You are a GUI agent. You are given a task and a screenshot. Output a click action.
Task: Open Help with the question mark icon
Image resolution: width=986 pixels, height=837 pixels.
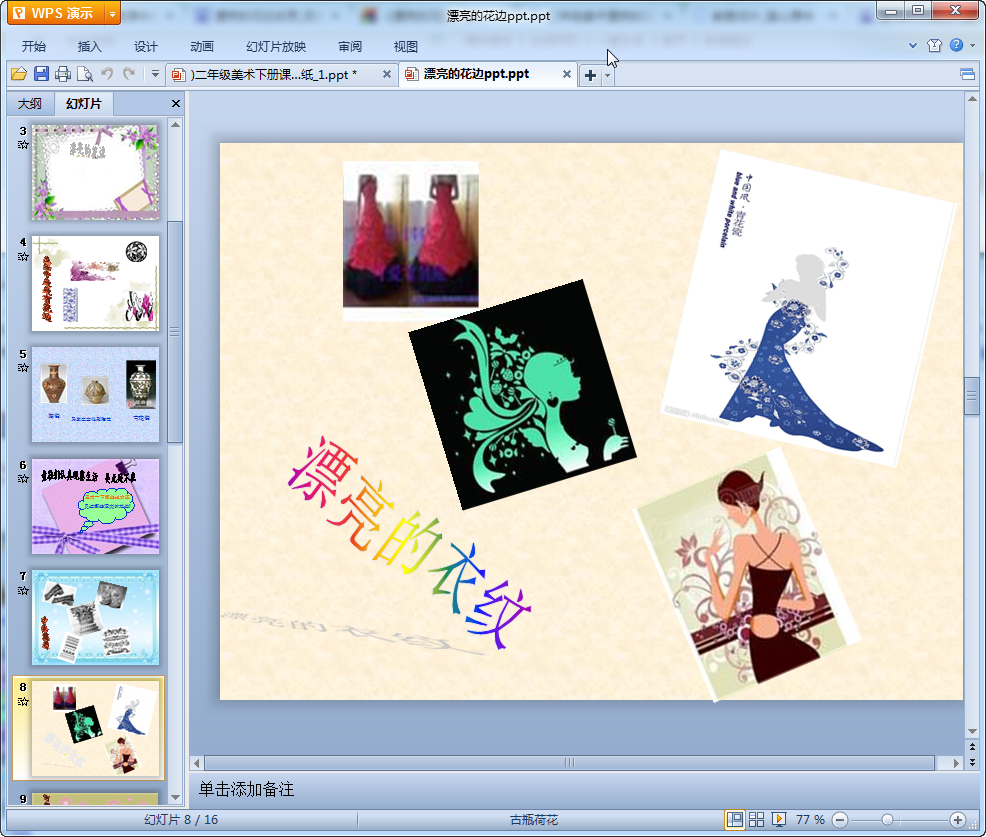[x=956, y=45]
